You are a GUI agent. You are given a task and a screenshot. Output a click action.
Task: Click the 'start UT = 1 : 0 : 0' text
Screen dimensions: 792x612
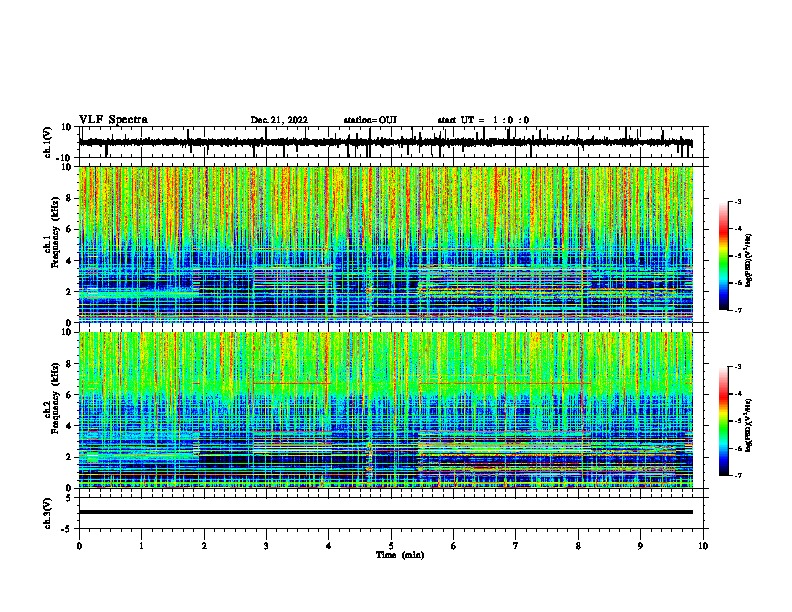pyautogui.click(x=483, y=120)
